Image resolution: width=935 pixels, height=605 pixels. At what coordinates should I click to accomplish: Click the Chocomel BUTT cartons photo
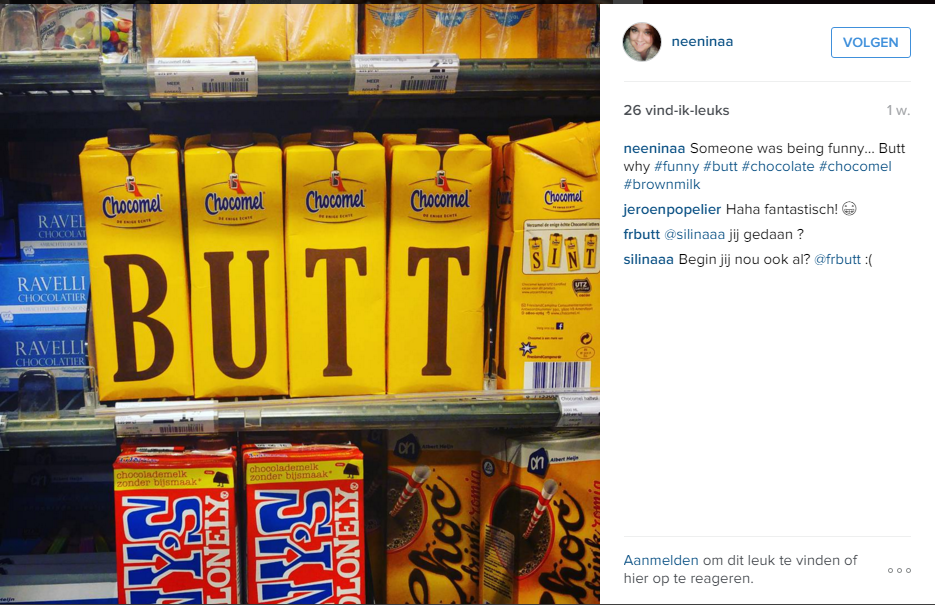pos(300,304)
